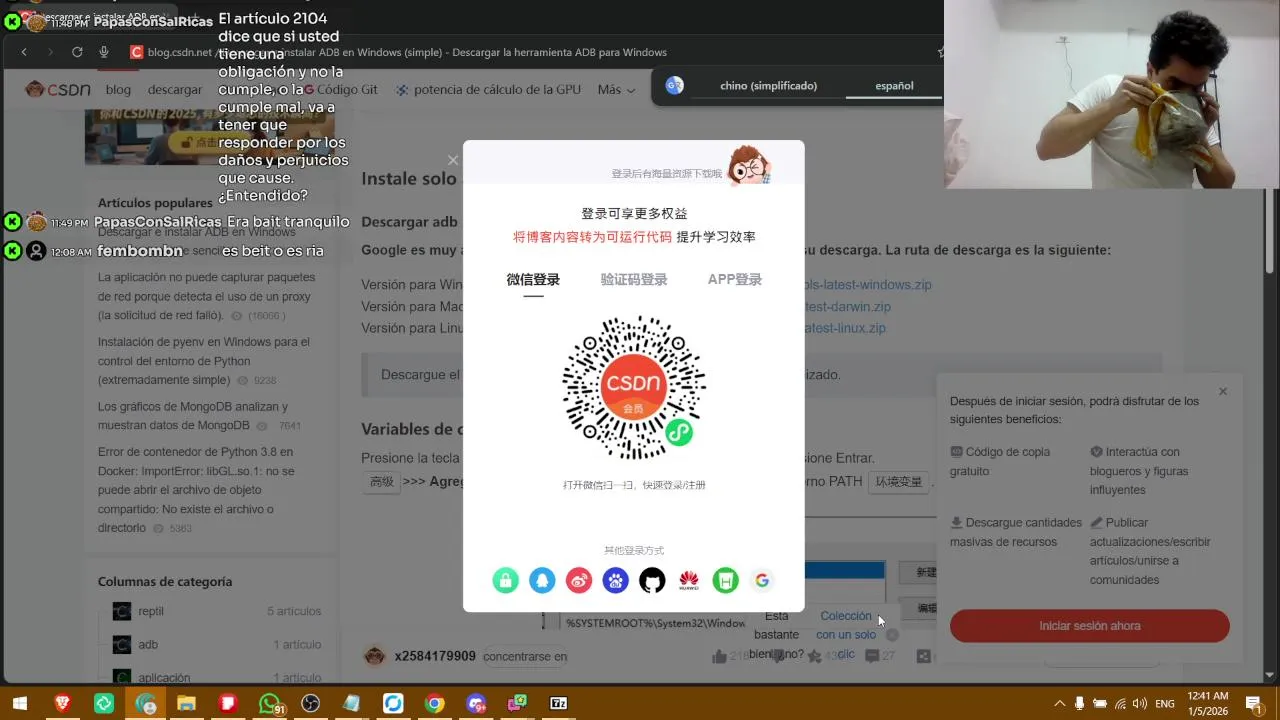This screenshot has height=720, width=1280.
Task: Open the ENG language indicator
Action: pyautogui.click(x=1165, y=704)
